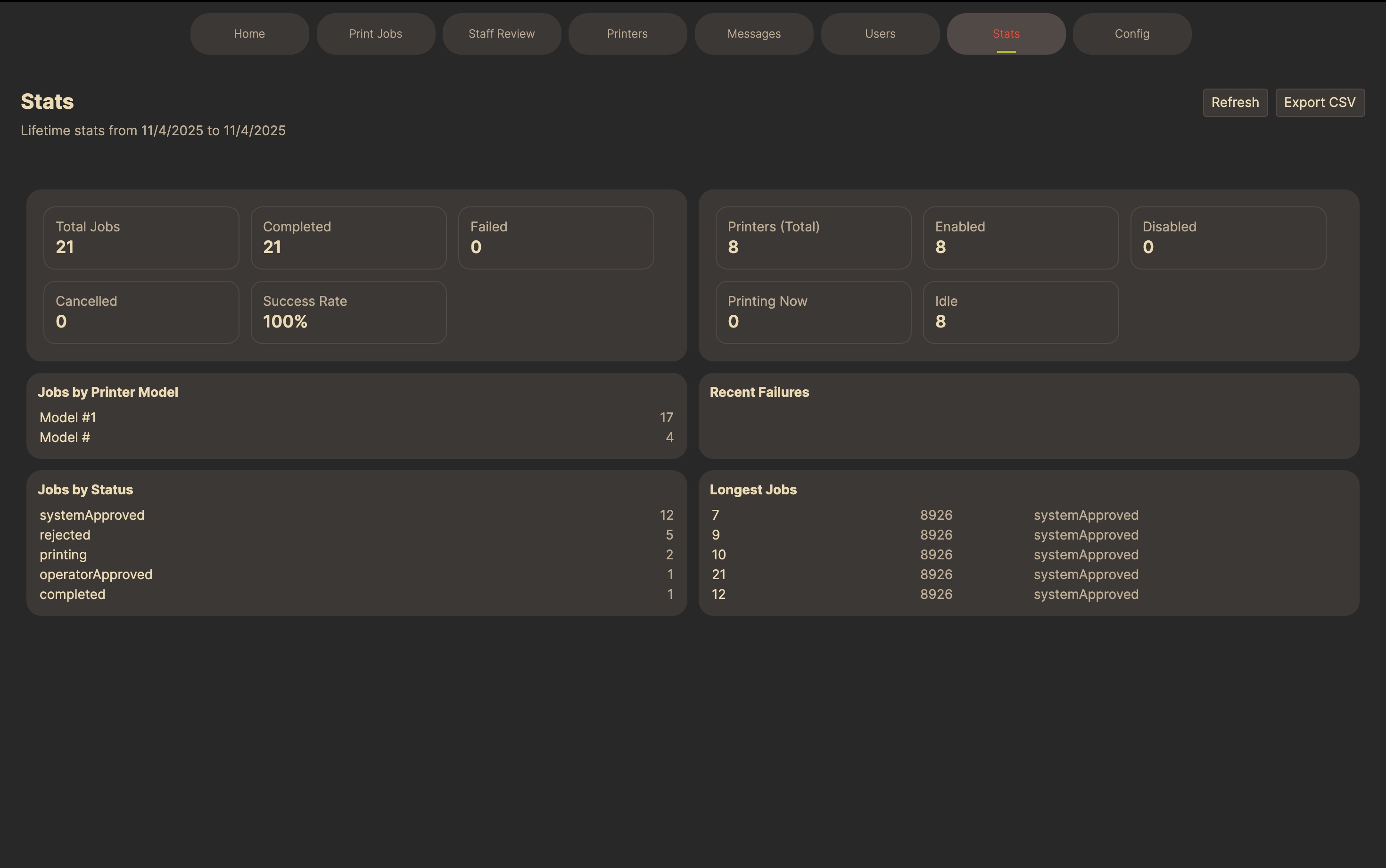
Task: Export stats as CSV
Action: (x=1319, y=102)
